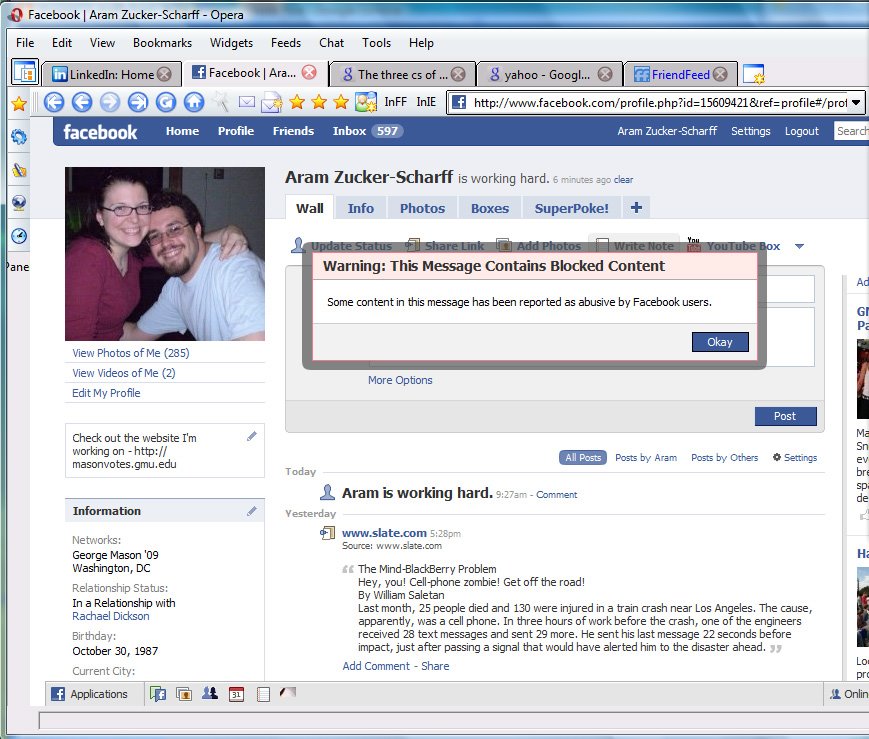Open the Widgets menu
The image size is (869, 739).
click(x=231, y=43)
